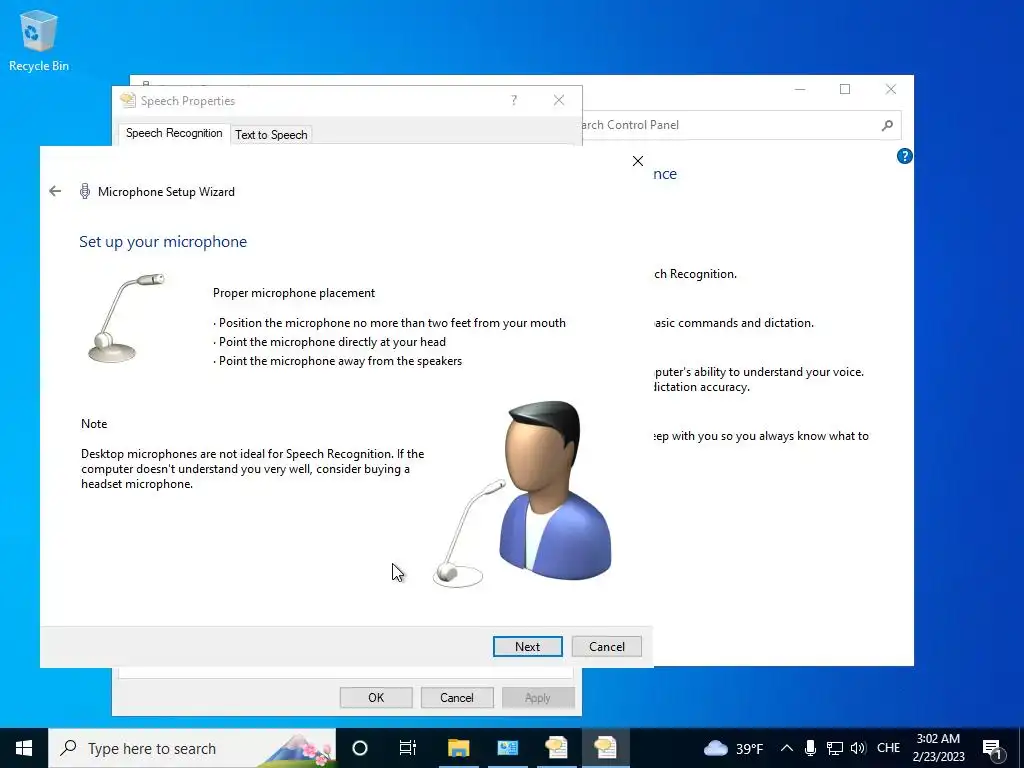Change CHE input language indicator
1024x768 pixels.
[888, 748]
